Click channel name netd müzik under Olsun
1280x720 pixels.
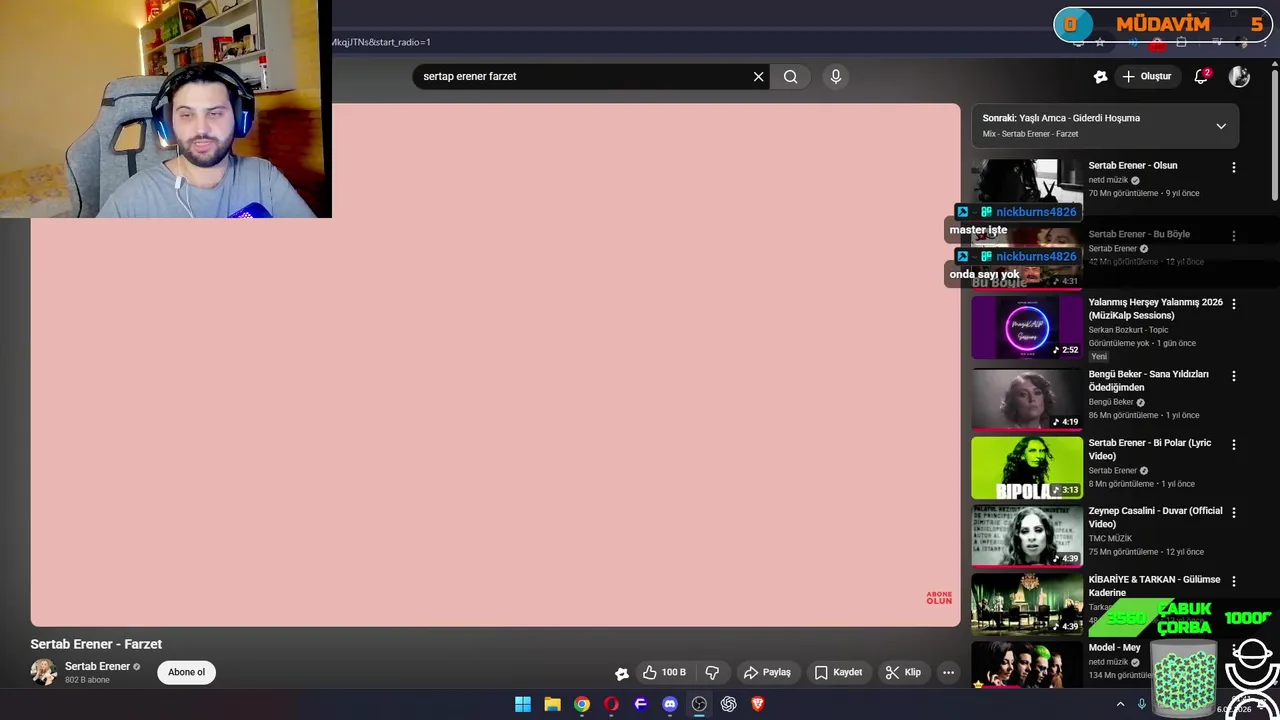(1108, 180)
